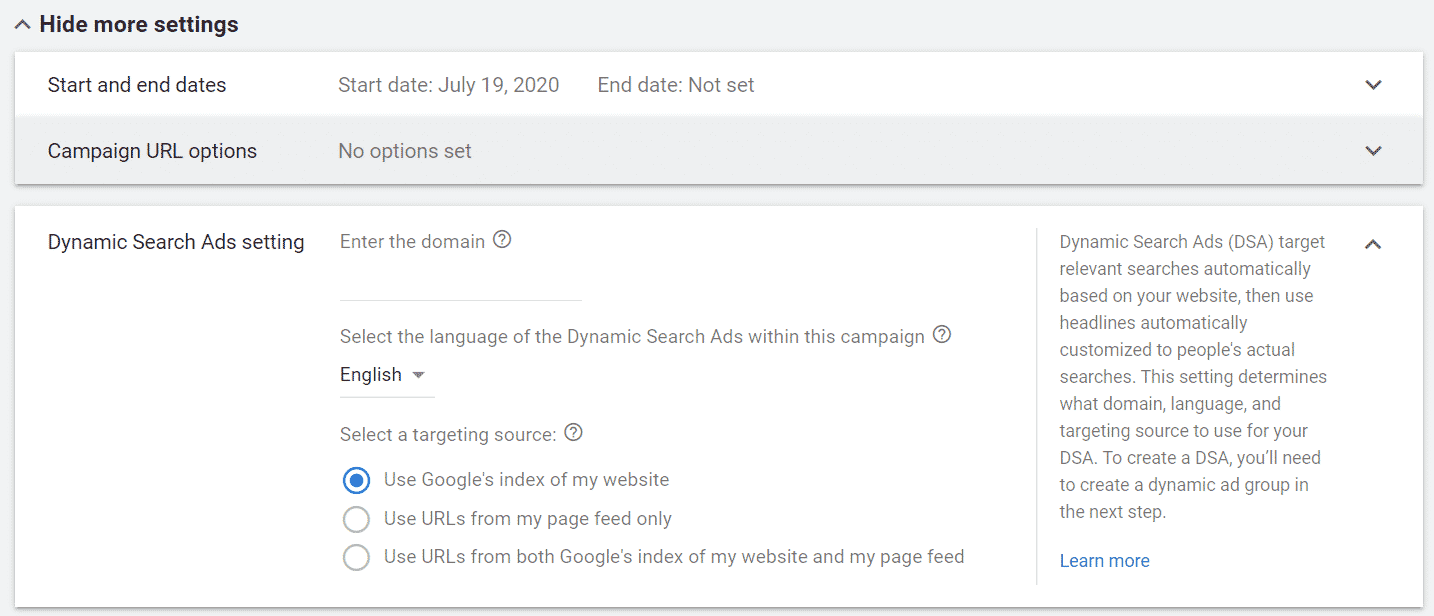
Task: Click the "Dynamic Search Ads setting" label
Action: [x=176, y=241]
